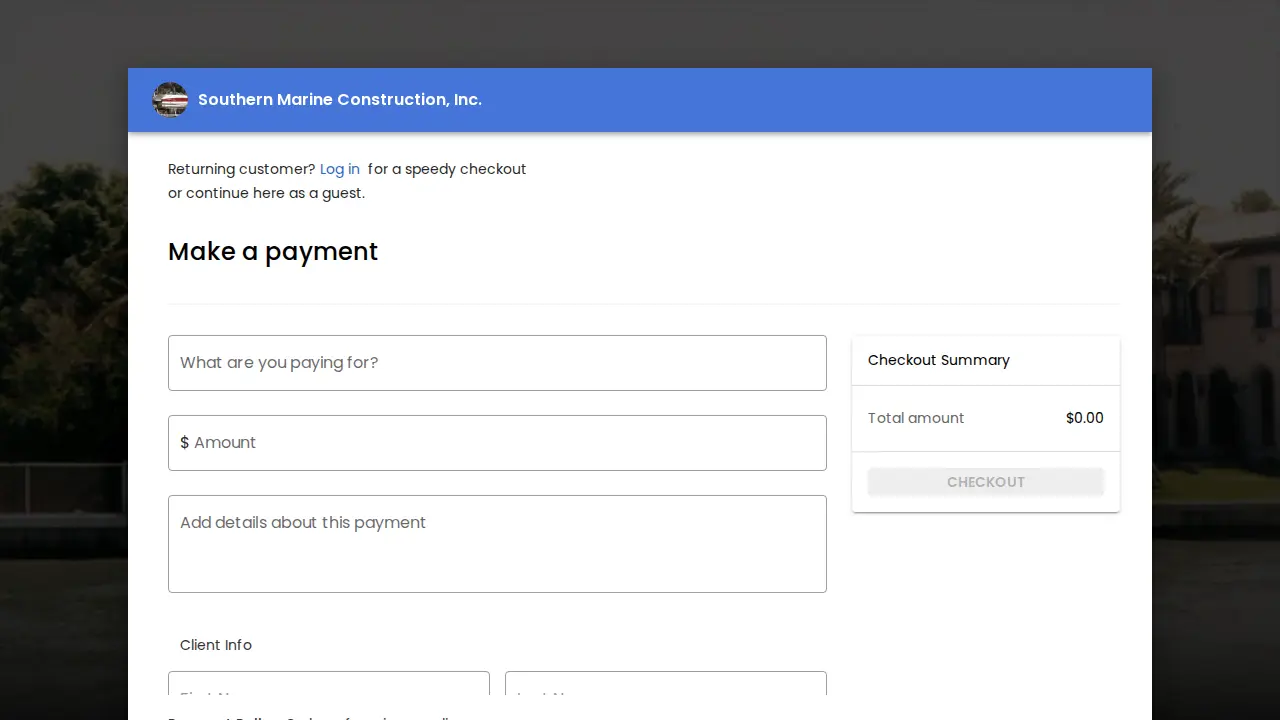This screenshot has height=720, width=1280.
Task: Open the Log in link
Action: tap(340, 169)
